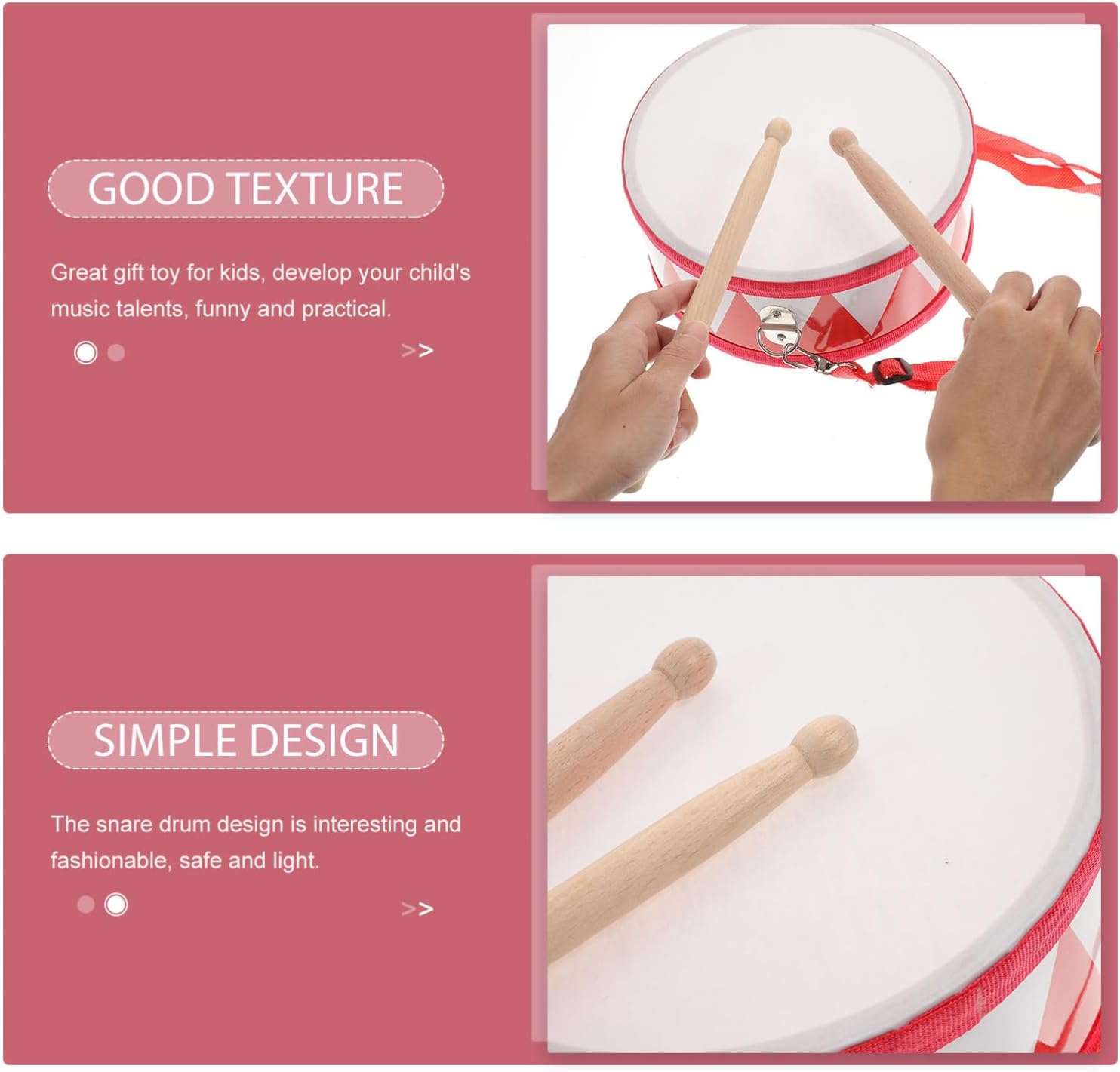Select the white filled dot under Simple Design
The height and width of the screenshot is (1072, 1120).
click(x=116, y=904)
